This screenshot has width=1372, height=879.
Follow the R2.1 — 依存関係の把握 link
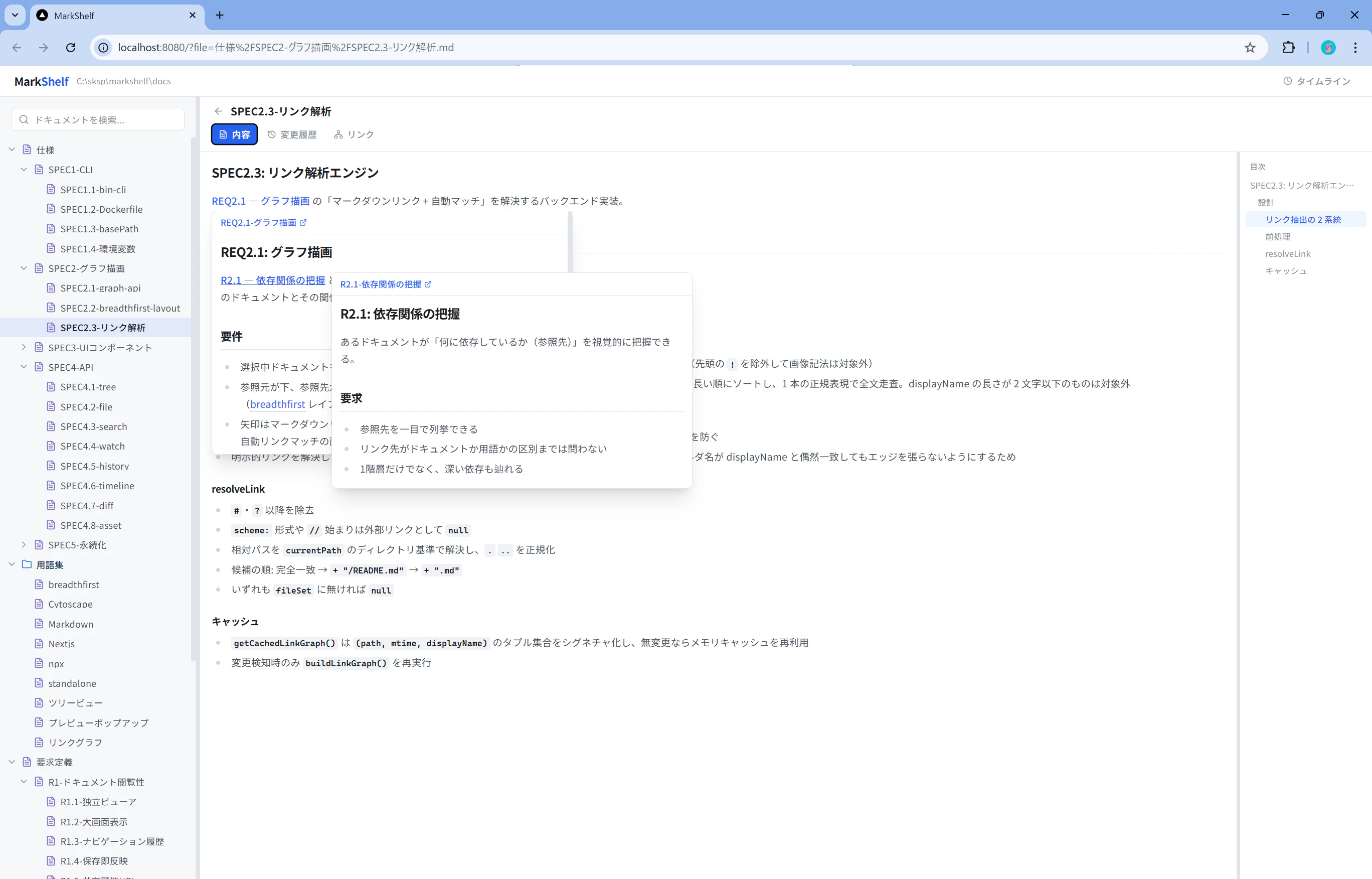[273, 280]
